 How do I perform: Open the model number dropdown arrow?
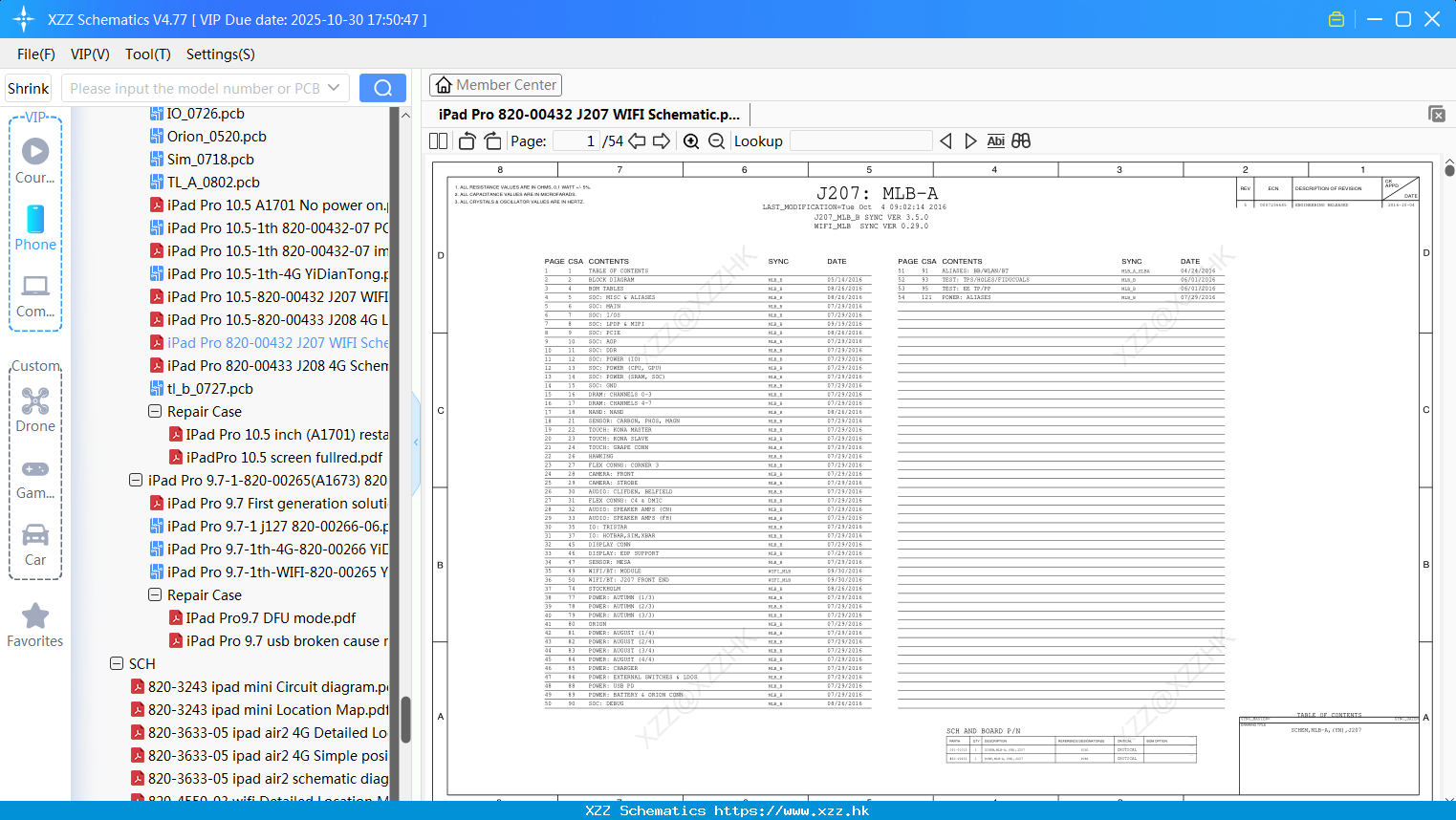(334, 88)
